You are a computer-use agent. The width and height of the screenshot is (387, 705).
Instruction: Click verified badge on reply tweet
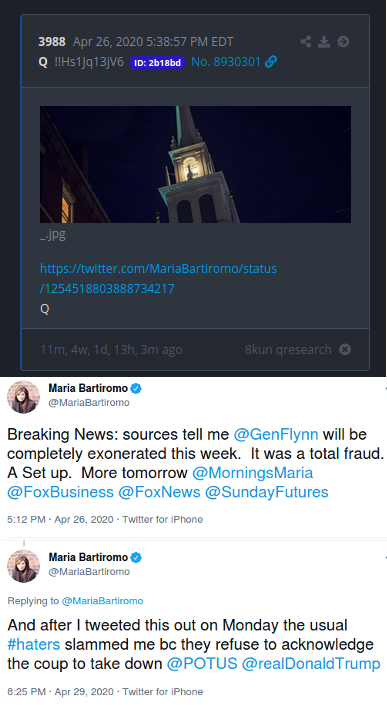(x=136, y=558)
